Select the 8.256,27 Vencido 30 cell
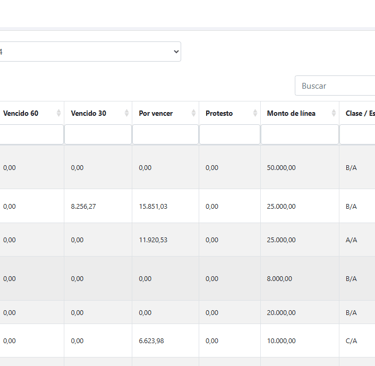Viewport: 375px width, 366px height. (83, 207)
